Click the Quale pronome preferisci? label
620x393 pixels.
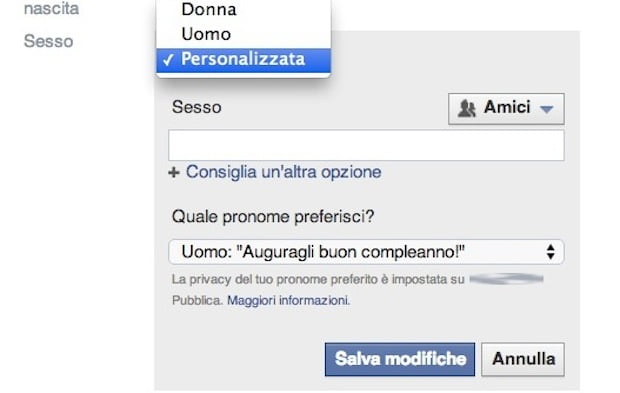point(273,216)
